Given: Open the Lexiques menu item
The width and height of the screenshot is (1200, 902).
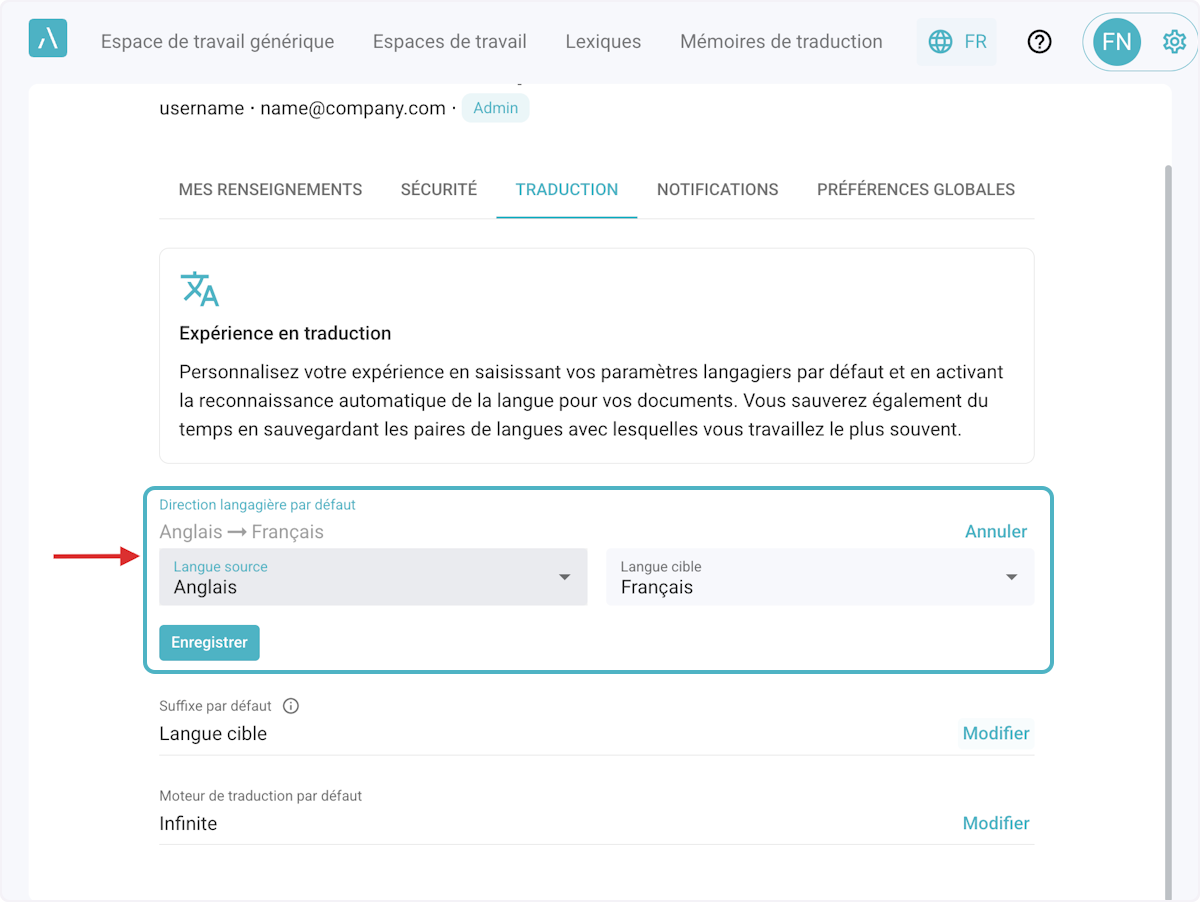Looking at the screenshot, I should [x=603, y=42].
